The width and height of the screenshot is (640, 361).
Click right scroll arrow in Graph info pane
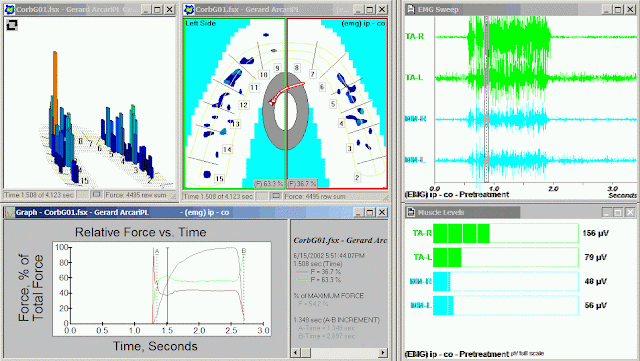coord(382,352)
